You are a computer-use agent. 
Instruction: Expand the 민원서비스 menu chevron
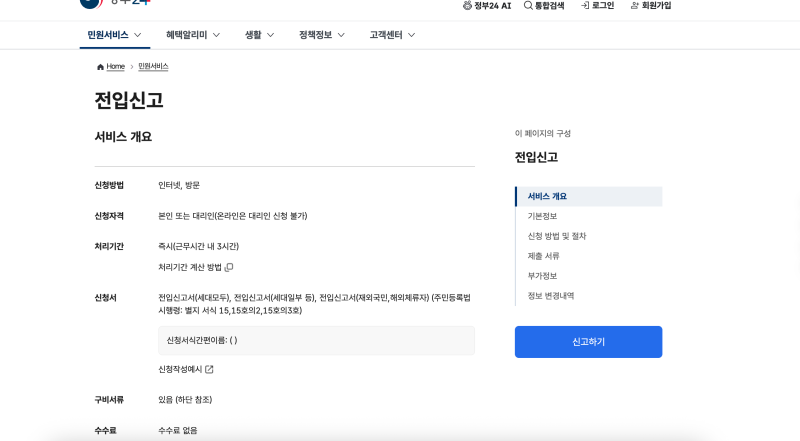137,35
